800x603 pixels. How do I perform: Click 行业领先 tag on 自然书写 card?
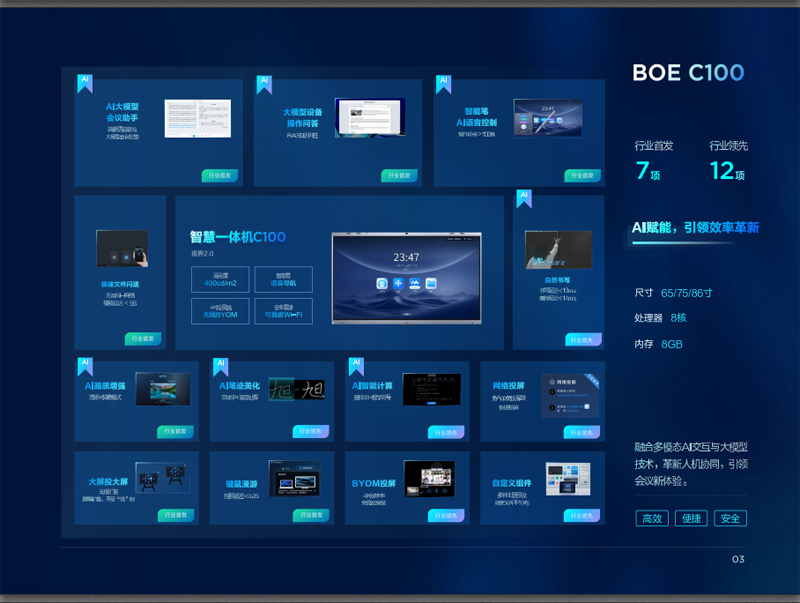[x=584, y=340]
